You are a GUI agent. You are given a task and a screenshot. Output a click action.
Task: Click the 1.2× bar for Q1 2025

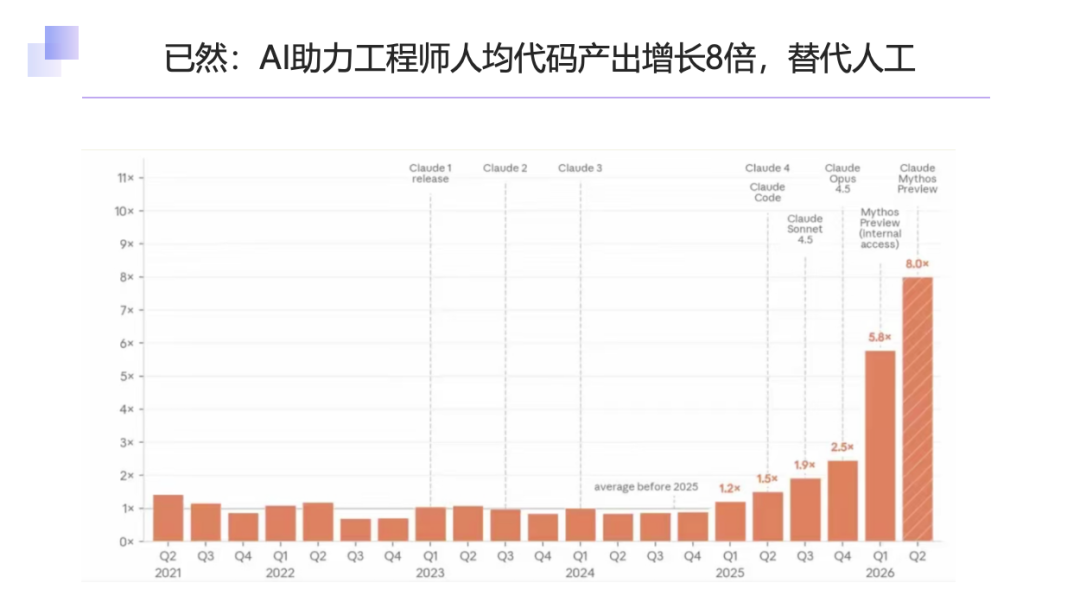(x=730, y=521)
